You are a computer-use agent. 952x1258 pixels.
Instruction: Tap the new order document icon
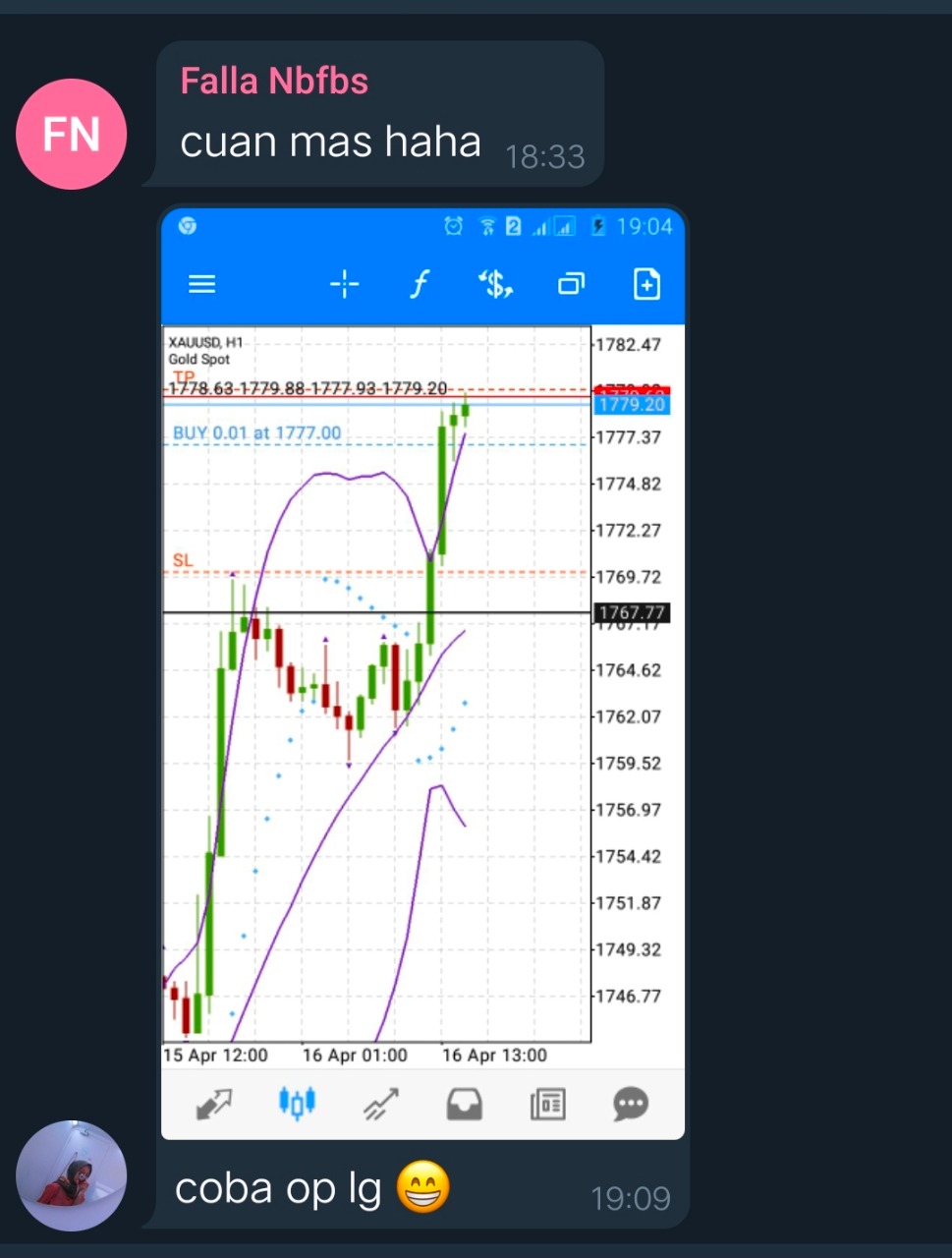646,285
